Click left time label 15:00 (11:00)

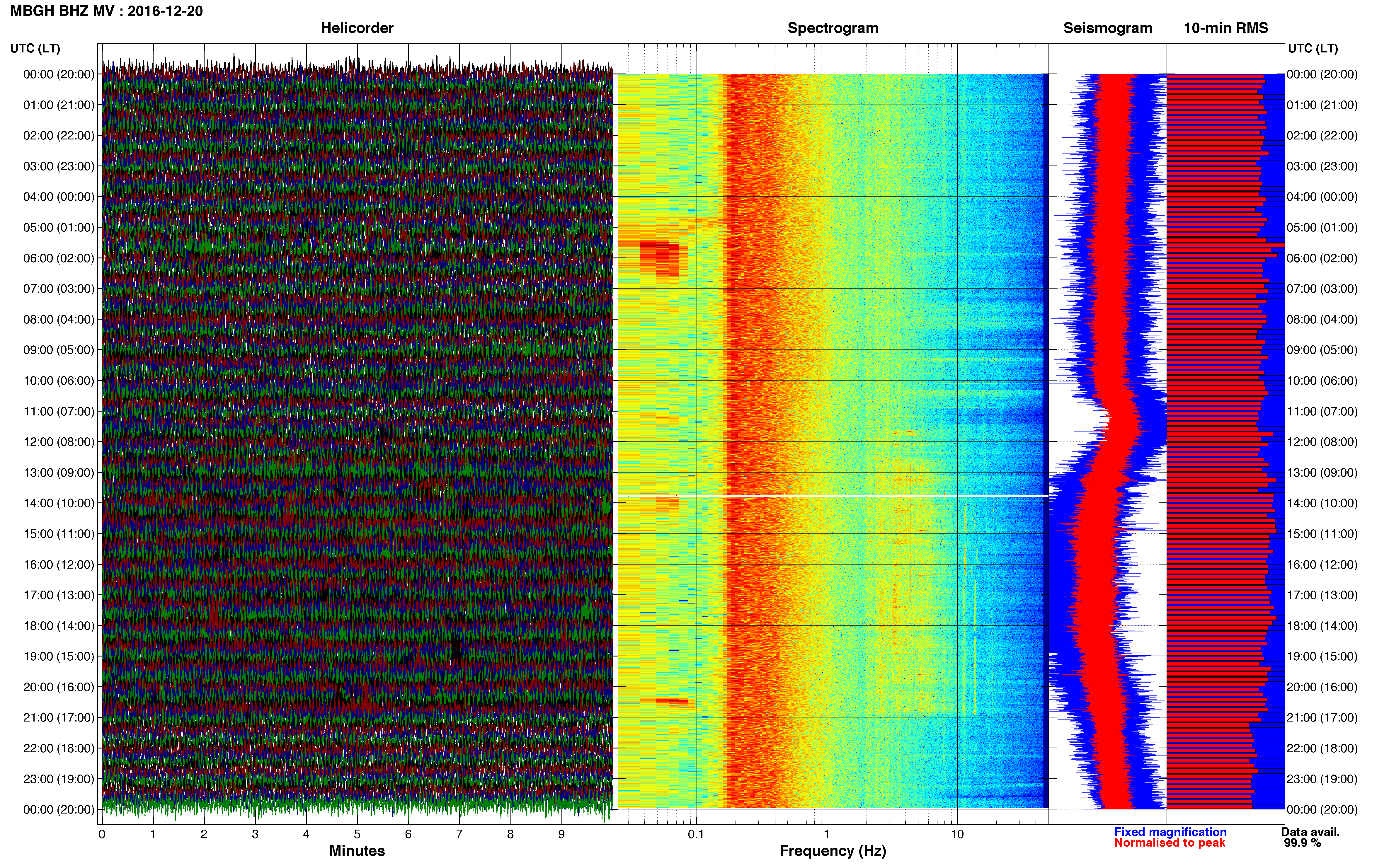pyautogui.click(x=59, y=534)
